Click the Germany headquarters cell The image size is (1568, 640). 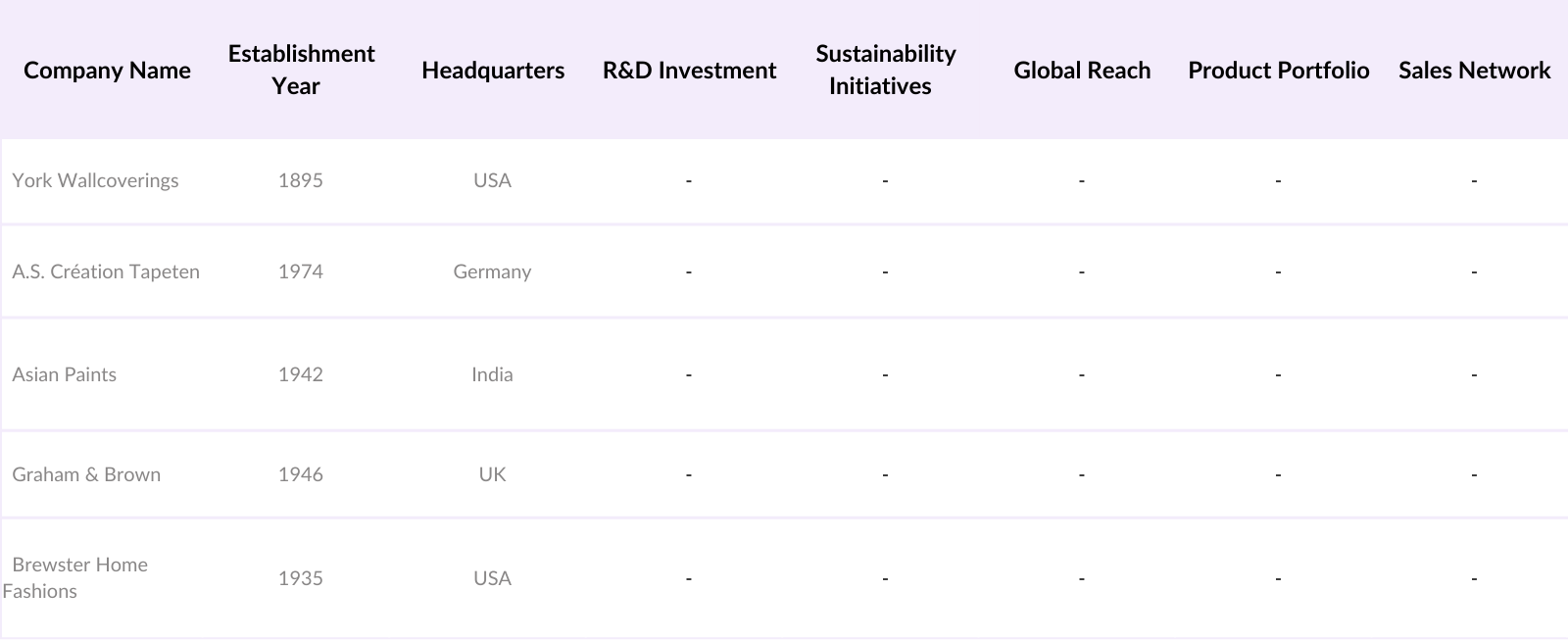click(x=492, y=271)
